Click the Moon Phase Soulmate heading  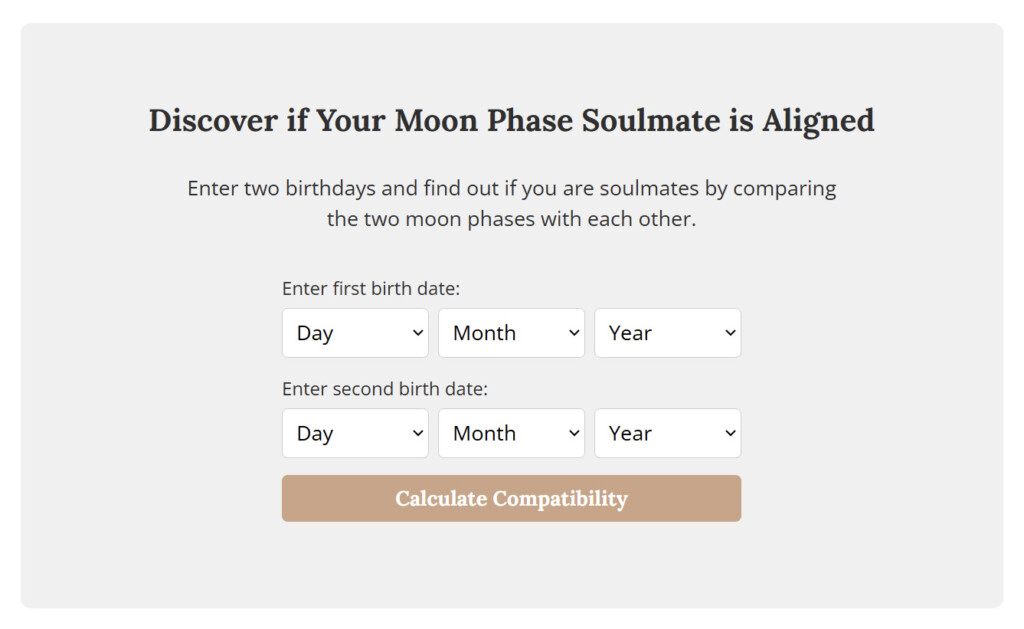(x=511, y=120)
